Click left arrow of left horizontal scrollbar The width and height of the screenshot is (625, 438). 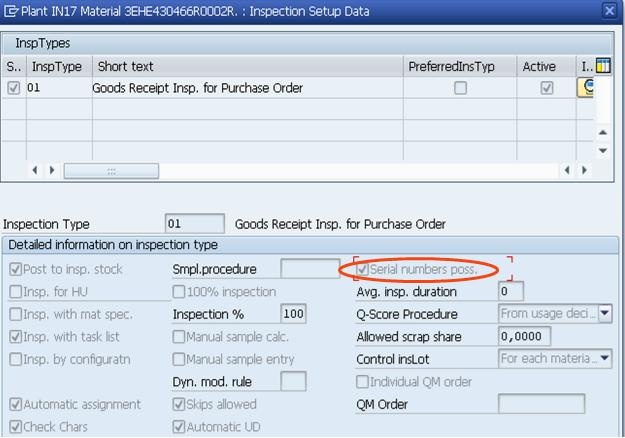(x=35, y=171)
